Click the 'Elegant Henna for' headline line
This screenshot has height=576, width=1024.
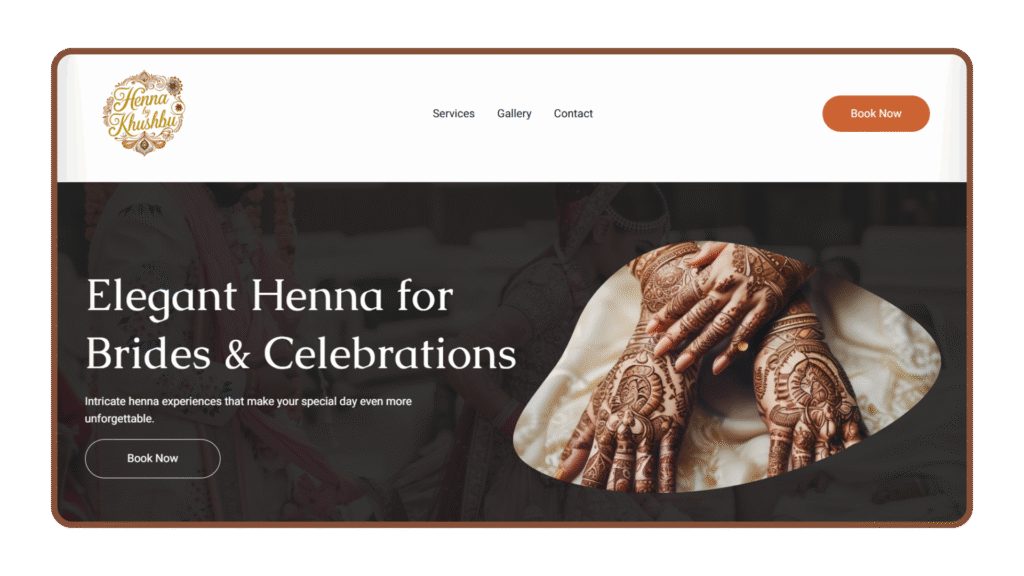(270, 297)
